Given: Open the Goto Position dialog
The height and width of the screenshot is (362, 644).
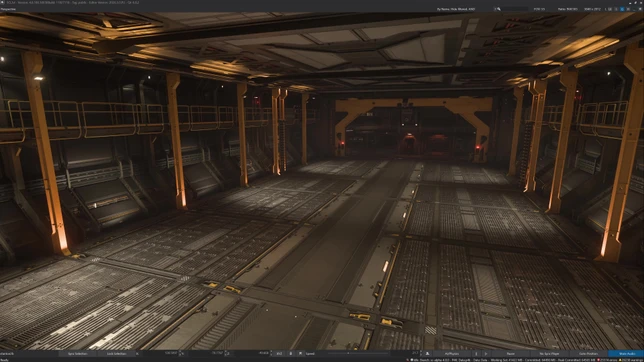Looking at the screenshot, I should pos(589,353).
